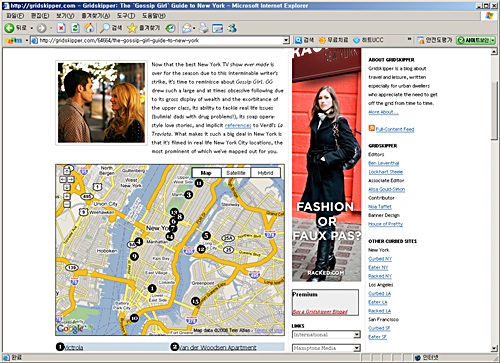Open the House of Pretty link
Image resolution: width=500 pixels, height=363 pixels.
pos(386,224)
